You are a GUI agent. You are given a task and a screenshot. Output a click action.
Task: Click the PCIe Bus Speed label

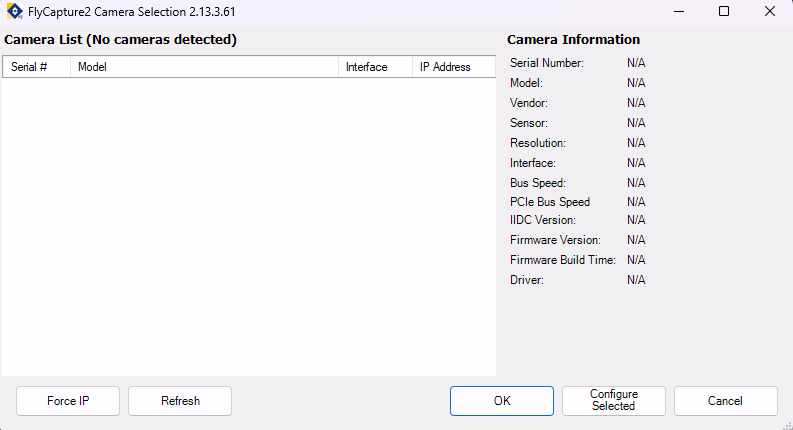coord(550,202)
